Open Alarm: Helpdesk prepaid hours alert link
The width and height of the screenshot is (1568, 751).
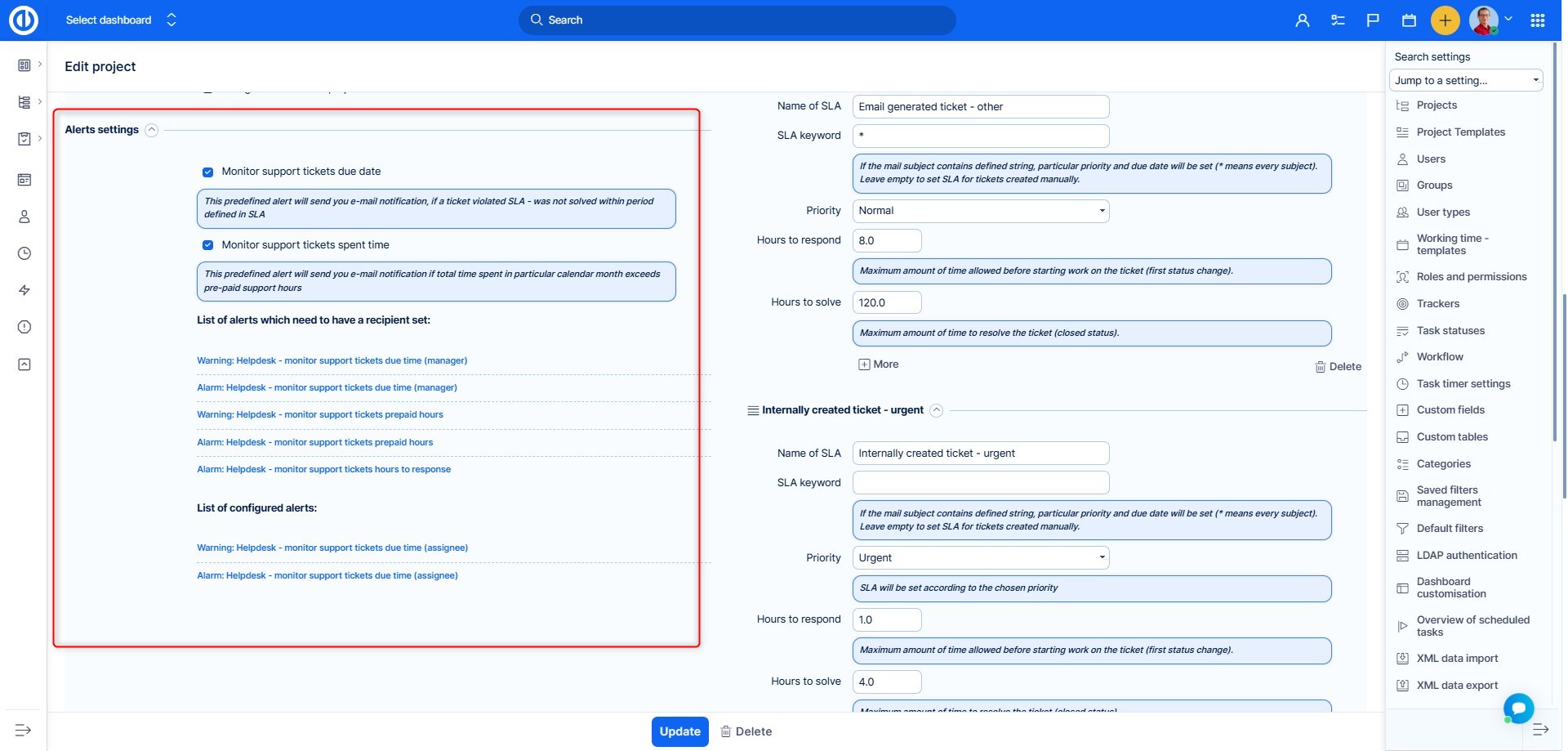point(314,442)
